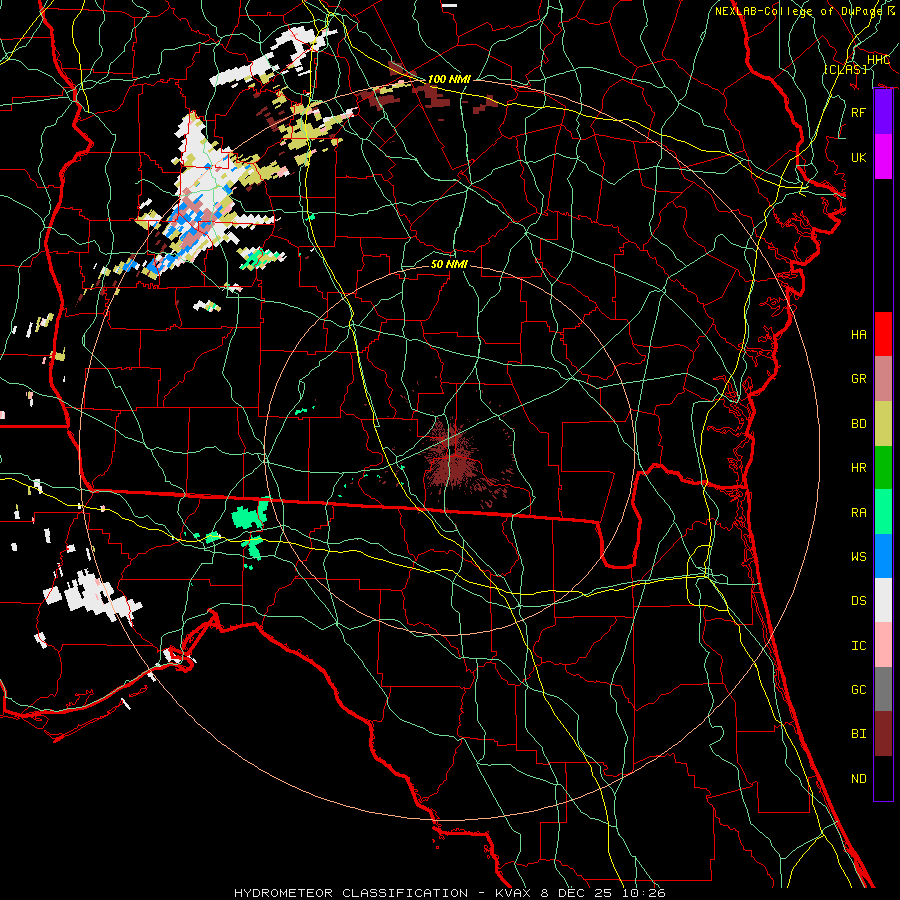Screen dimensions: 900x900
Task: Select the GR legend color block
Action: [x=883, y=379]
